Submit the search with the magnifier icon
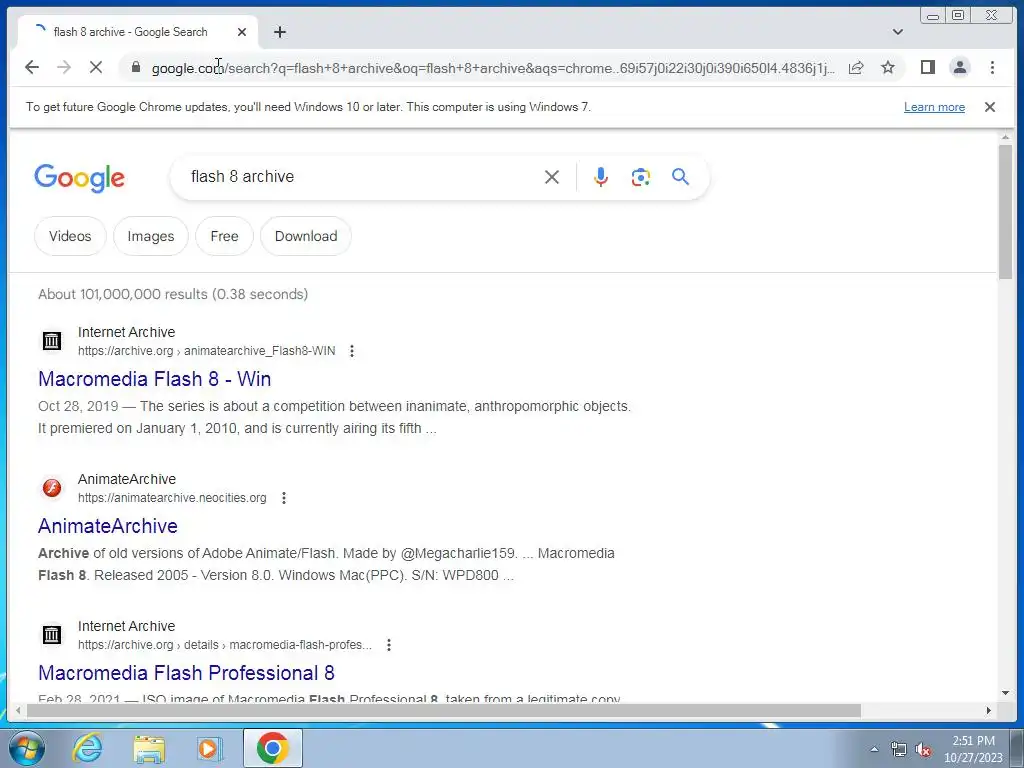 [680, 177]
